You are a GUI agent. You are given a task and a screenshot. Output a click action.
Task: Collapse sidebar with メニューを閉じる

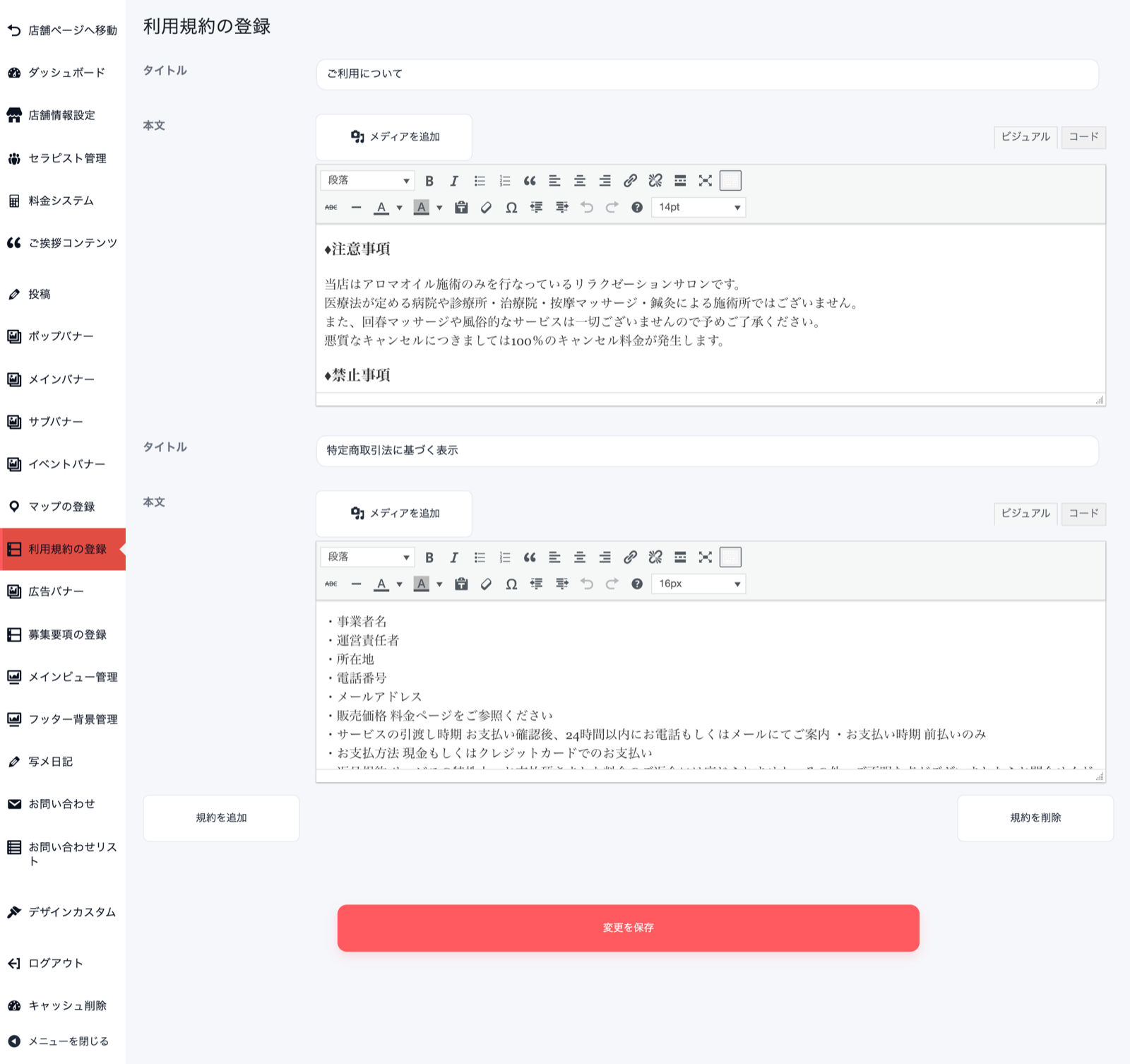pyautogui.click(x=63, y=1041)
